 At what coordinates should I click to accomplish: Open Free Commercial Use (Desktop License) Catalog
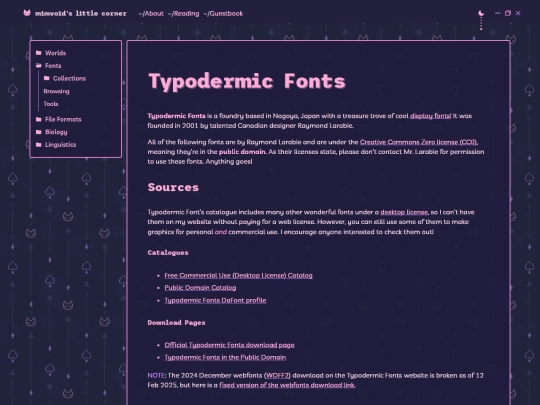(x=238, y=275)
